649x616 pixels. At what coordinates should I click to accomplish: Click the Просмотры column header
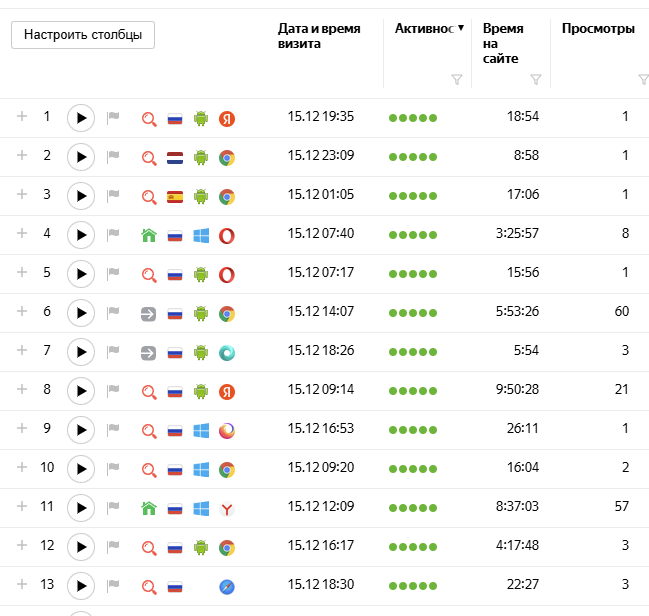pos(597,29)
